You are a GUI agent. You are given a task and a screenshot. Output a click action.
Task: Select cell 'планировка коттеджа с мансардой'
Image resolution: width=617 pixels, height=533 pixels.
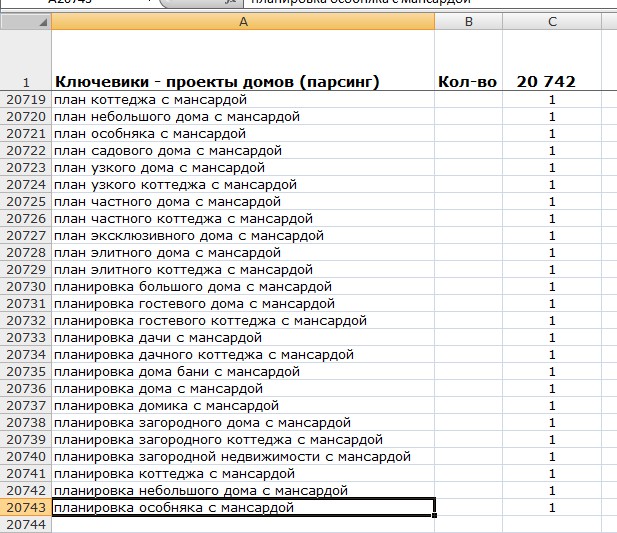click(243, 473)
